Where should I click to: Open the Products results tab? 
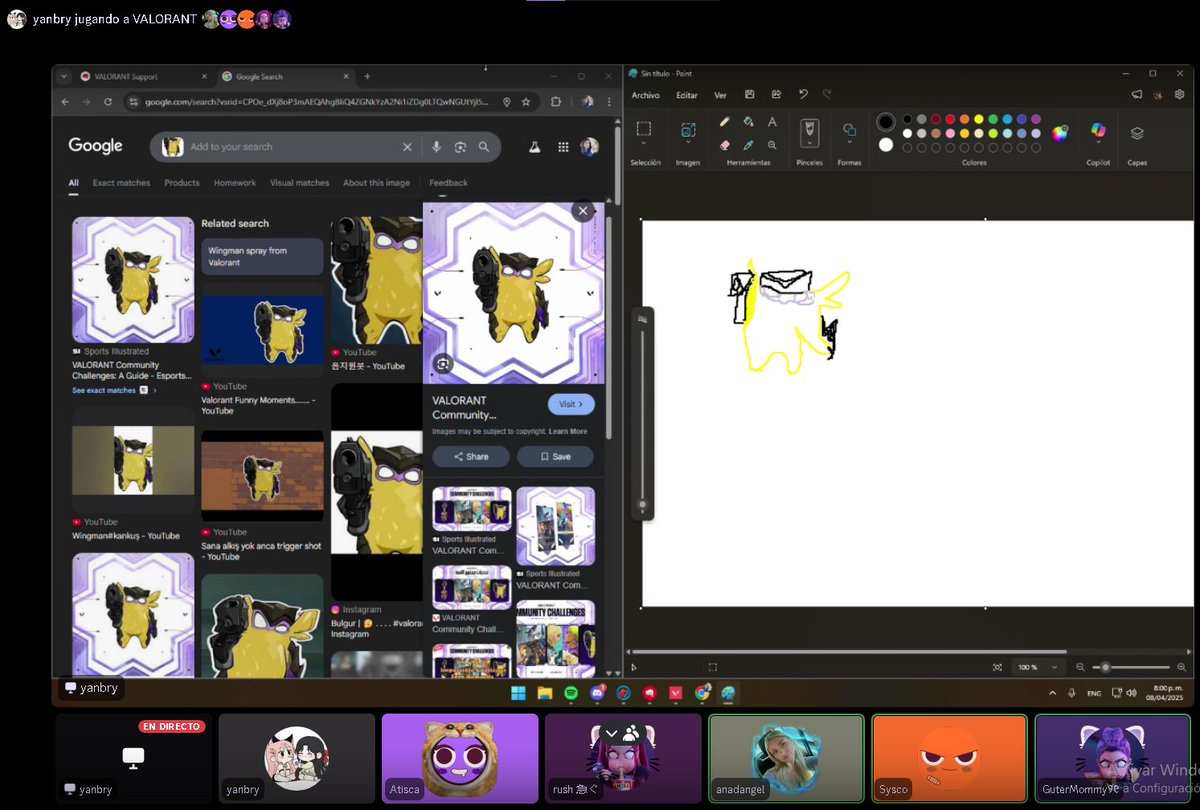182,183
